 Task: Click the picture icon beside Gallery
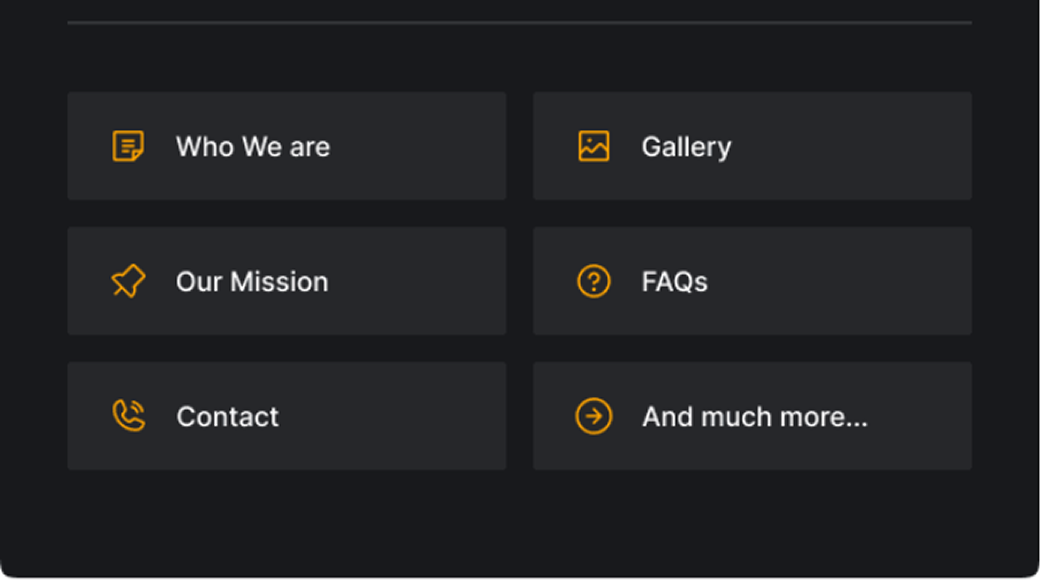pos(593,146)
